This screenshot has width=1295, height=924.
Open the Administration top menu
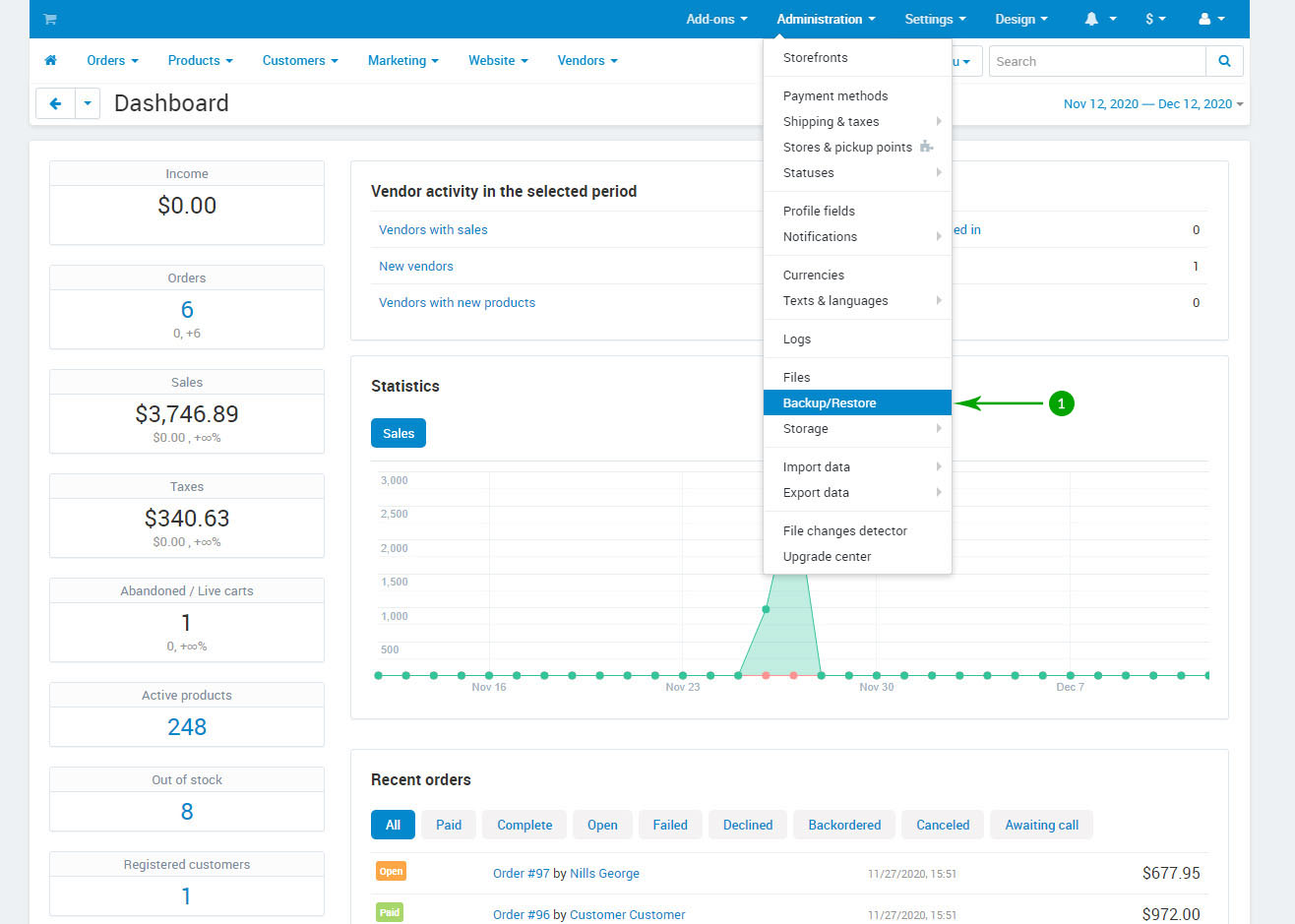826,19
